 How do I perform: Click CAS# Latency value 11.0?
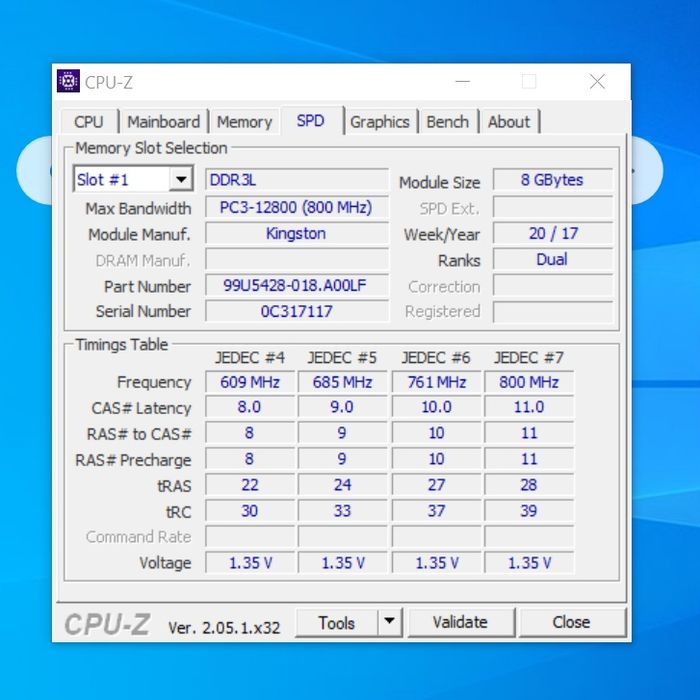[529, 407]
